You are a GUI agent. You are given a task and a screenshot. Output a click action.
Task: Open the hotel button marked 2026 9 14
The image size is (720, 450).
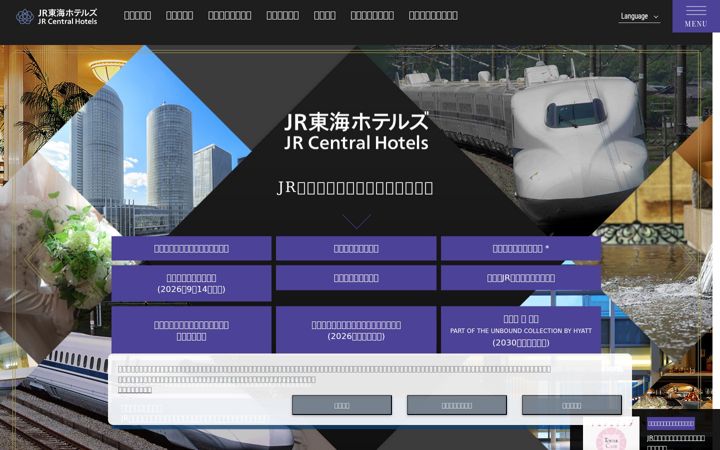191,283
